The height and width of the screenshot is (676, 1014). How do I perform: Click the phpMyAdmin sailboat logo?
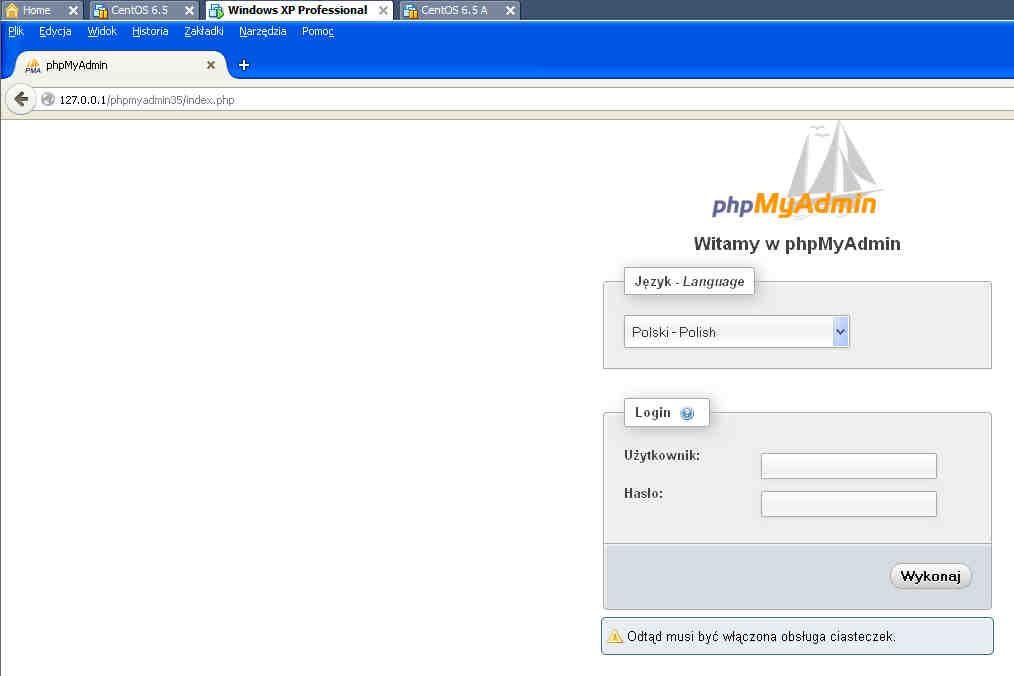tap(796, 169)
